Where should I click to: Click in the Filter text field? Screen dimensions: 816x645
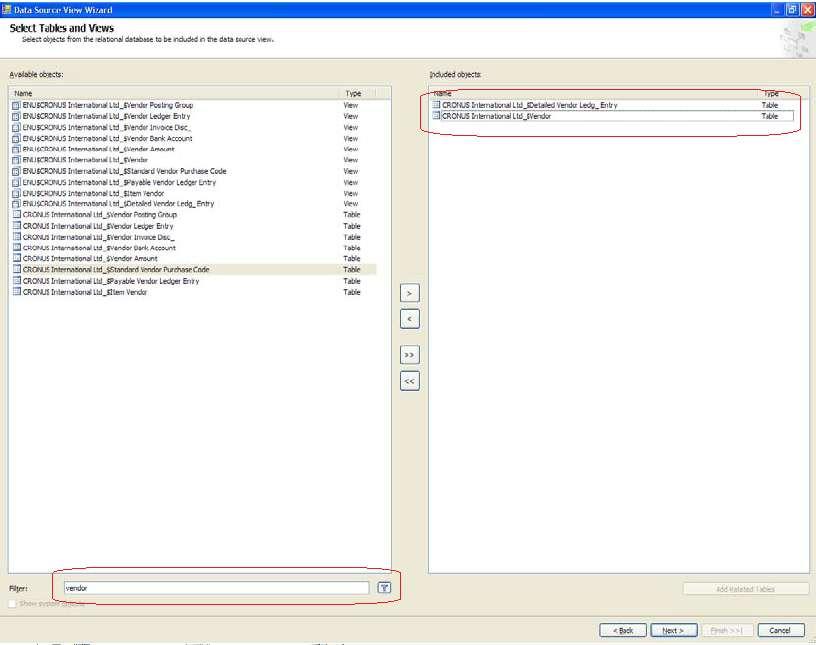(216, 588)
